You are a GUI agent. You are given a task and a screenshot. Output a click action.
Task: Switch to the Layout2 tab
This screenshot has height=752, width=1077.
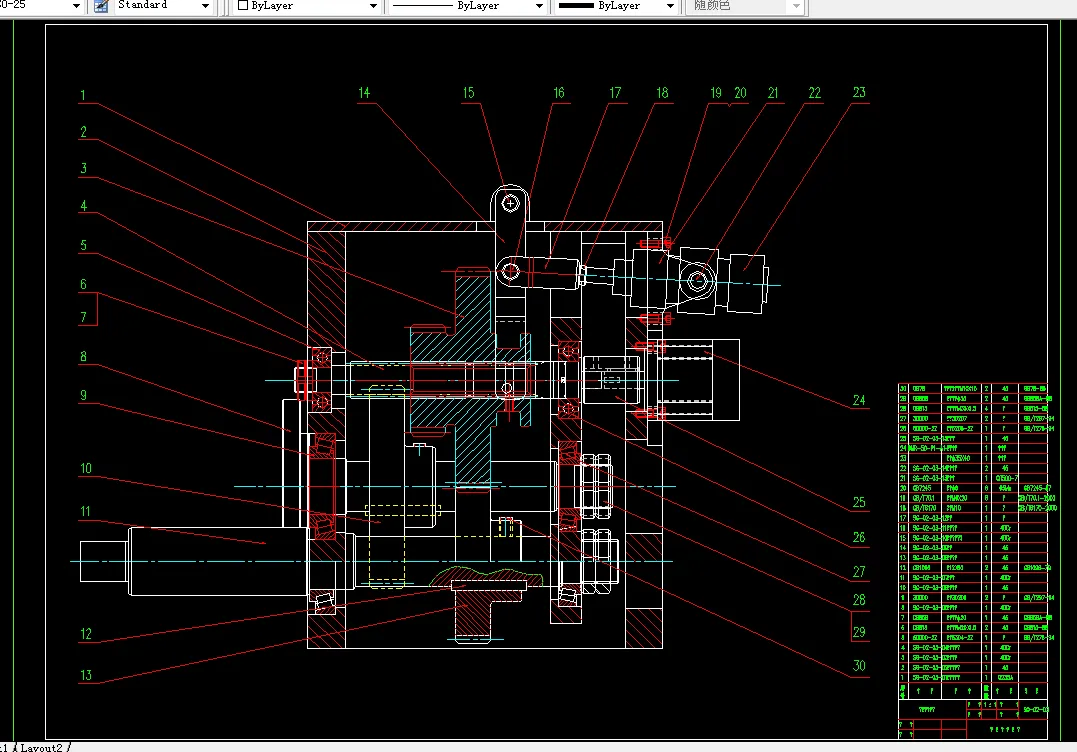point(41,747)
